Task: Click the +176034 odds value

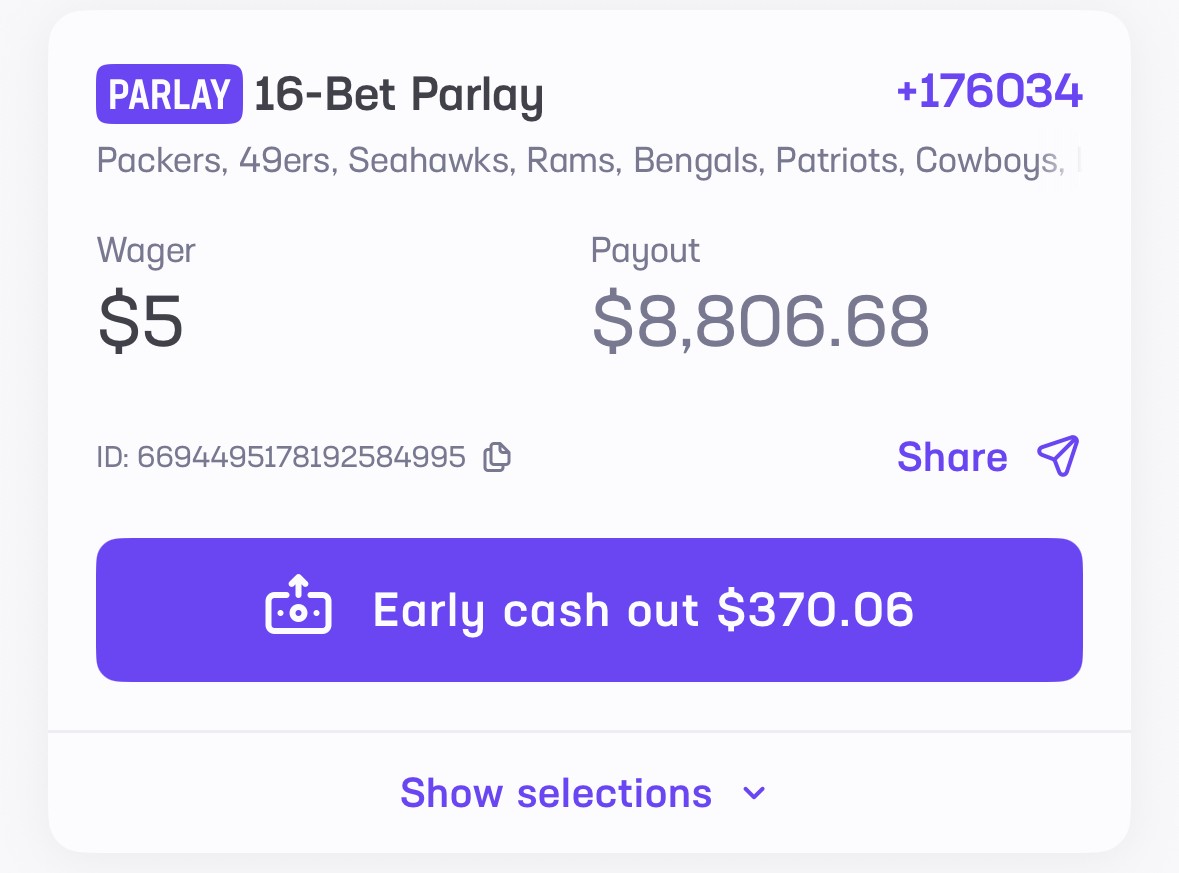Action: pyautogui.click(x=989, y=92)
